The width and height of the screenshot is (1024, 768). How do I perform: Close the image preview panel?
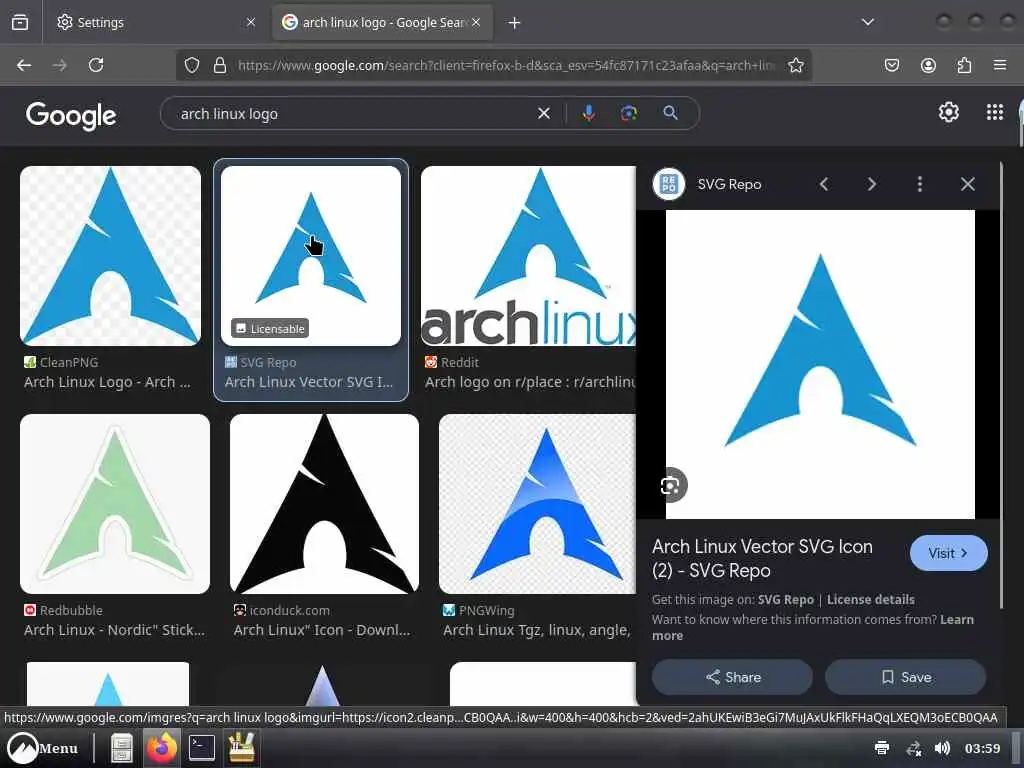pos(967,184)
